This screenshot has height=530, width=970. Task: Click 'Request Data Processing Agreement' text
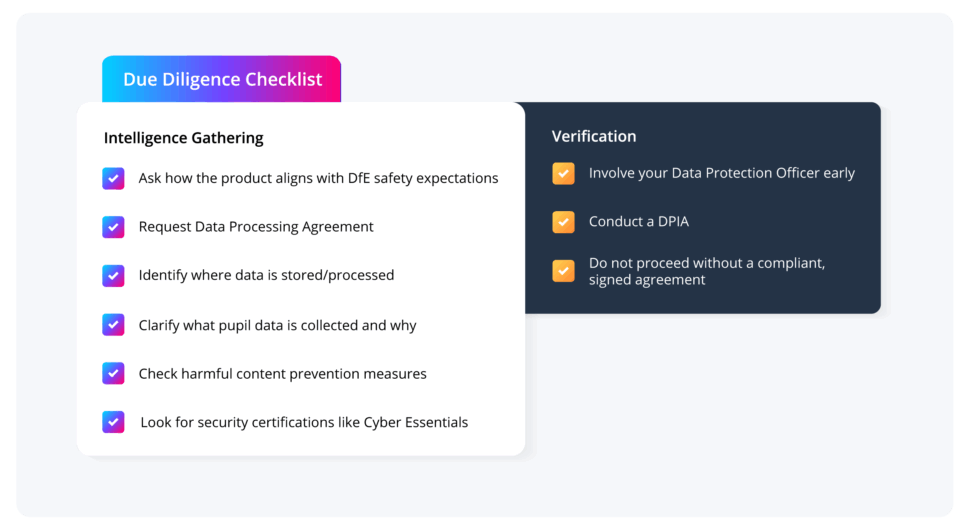pos(256,227)
